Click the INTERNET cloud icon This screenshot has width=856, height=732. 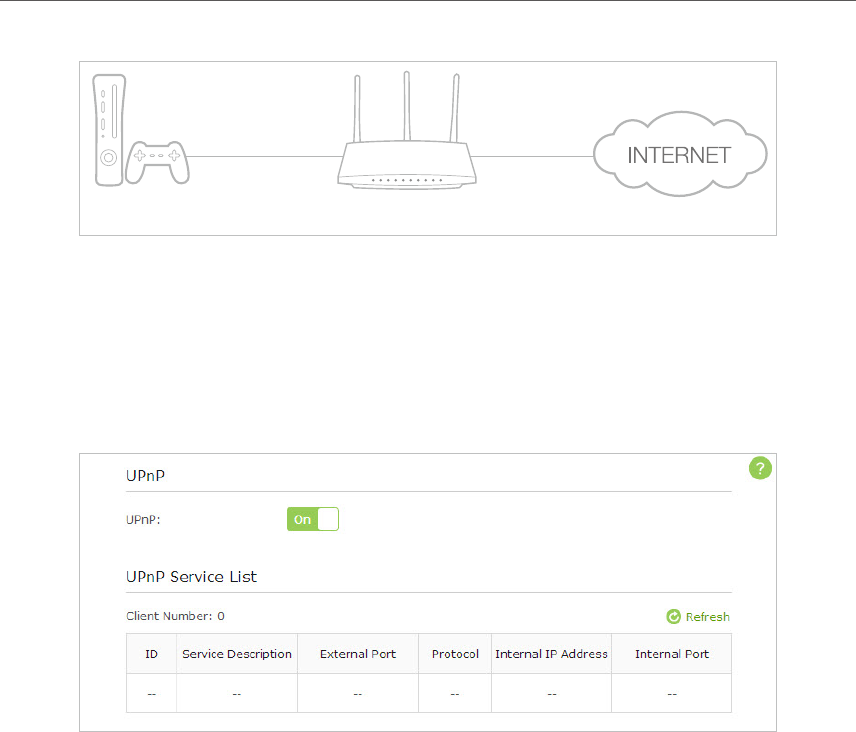[680, 154]
